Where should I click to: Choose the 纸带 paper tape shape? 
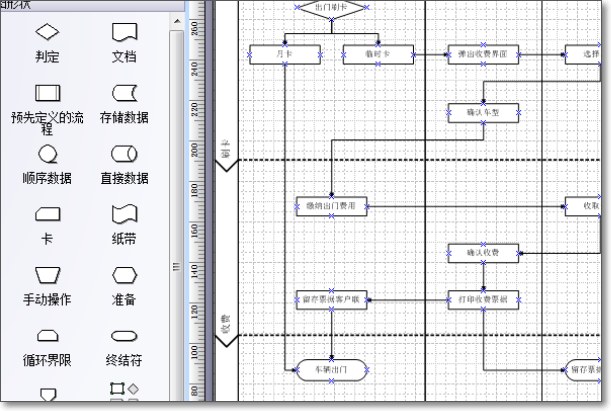124,214
